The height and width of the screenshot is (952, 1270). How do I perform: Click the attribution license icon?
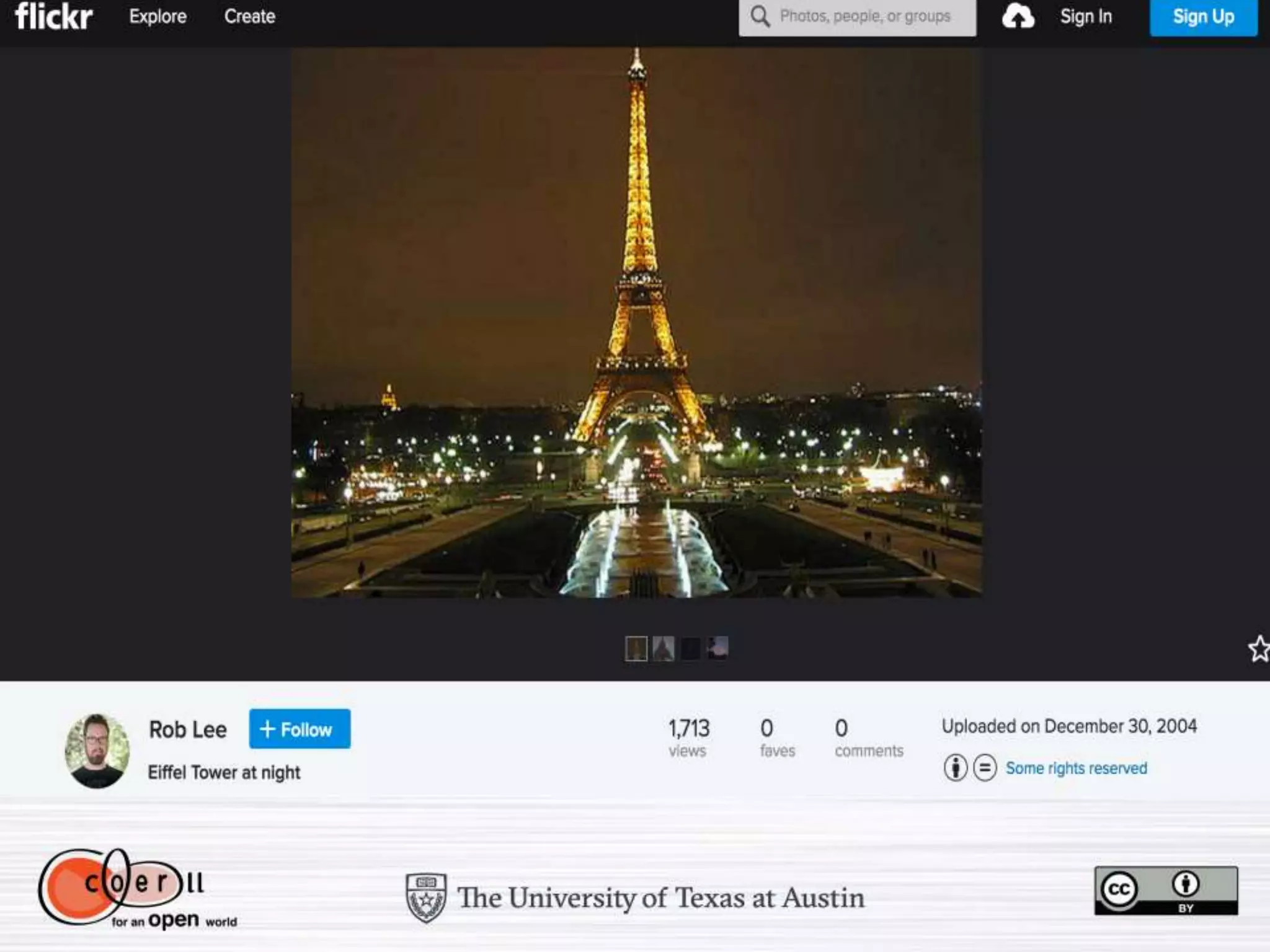pyautogui.click(x=955, y=768)
